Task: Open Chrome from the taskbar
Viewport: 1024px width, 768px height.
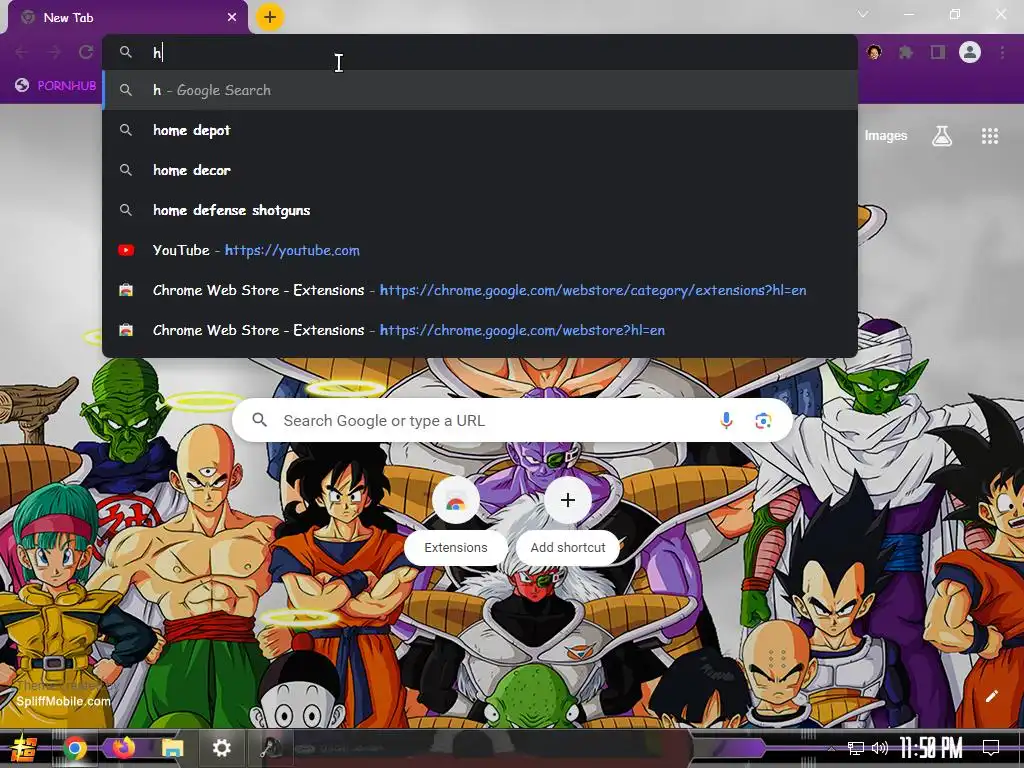Action: [75, 748]
